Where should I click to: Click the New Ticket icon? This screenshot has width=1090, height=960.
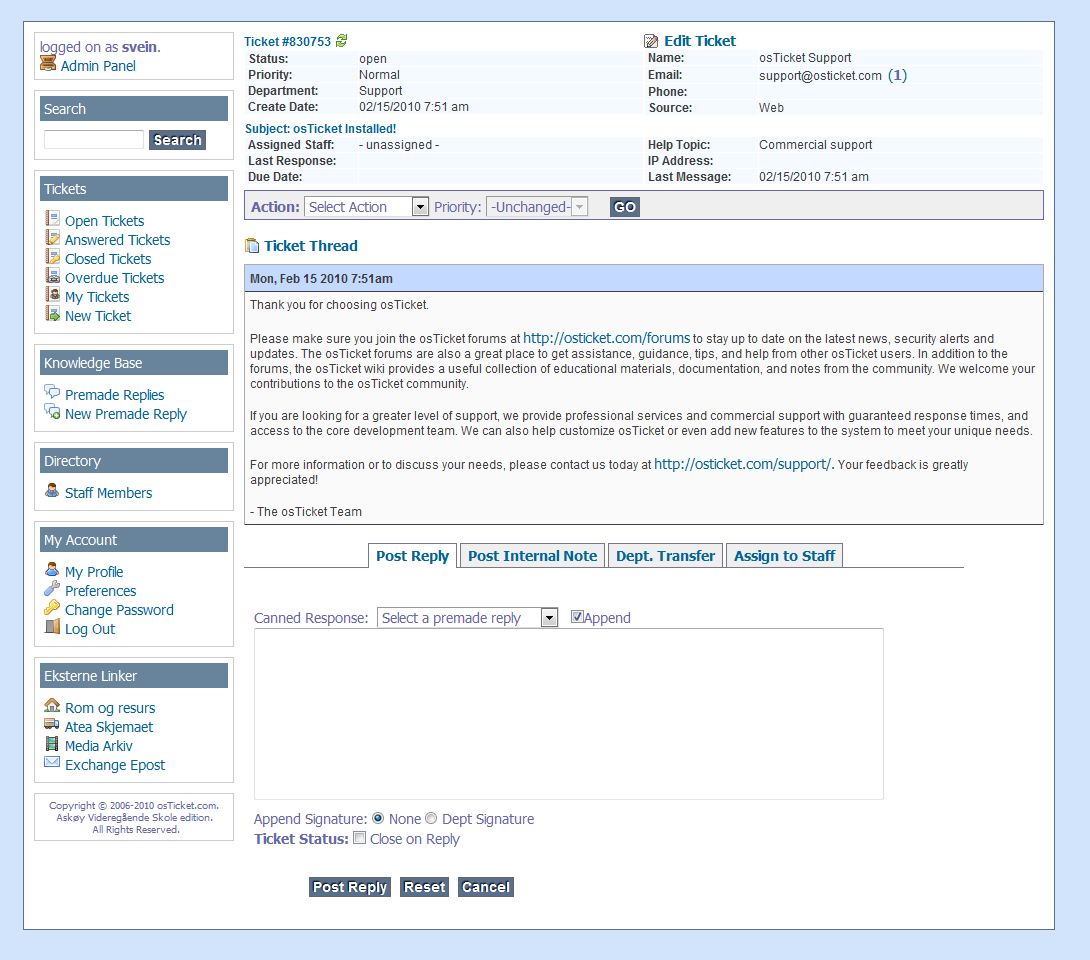pyautogui.click(x=52, y=313)
